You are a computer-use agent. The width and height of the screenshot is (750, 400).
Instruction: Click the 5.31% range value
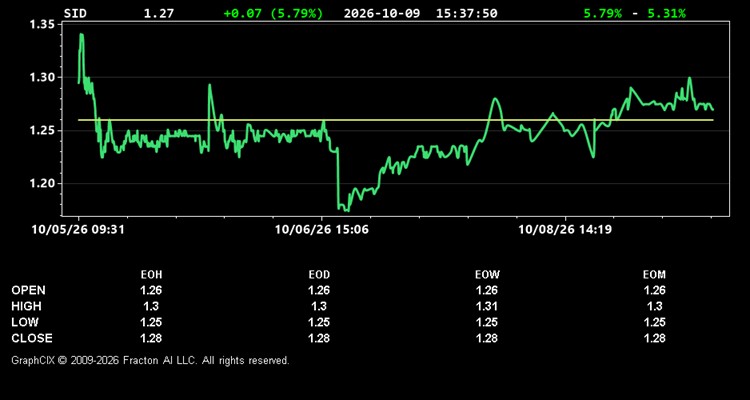666,13
